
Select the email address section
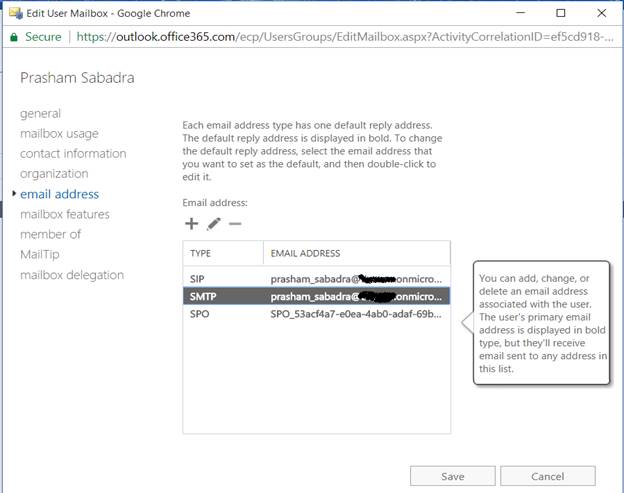(59, 194)
